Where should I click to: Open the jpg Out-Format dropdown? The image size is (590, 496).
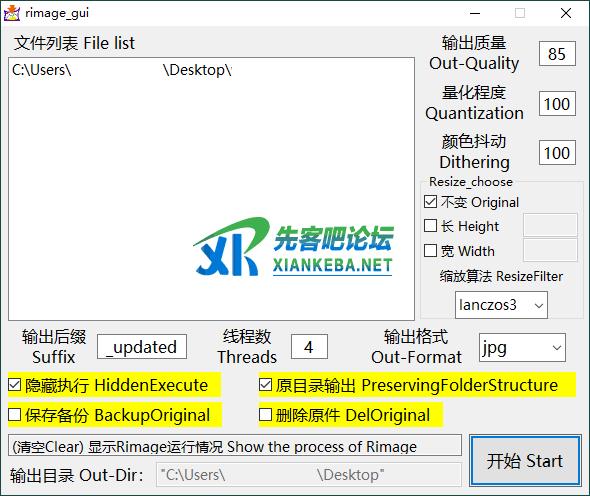tap(522, 347)
